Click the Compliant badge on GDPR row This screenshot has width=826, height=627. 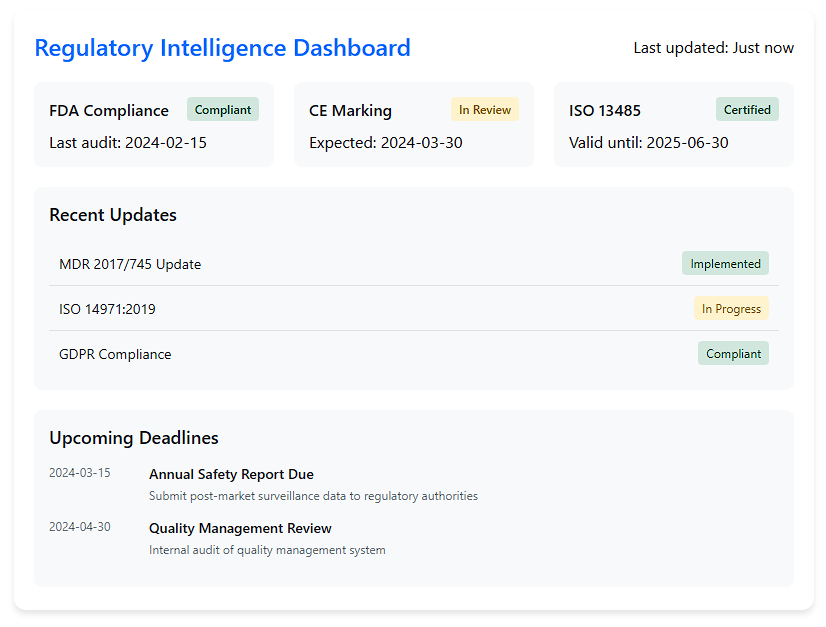point(733,354)
